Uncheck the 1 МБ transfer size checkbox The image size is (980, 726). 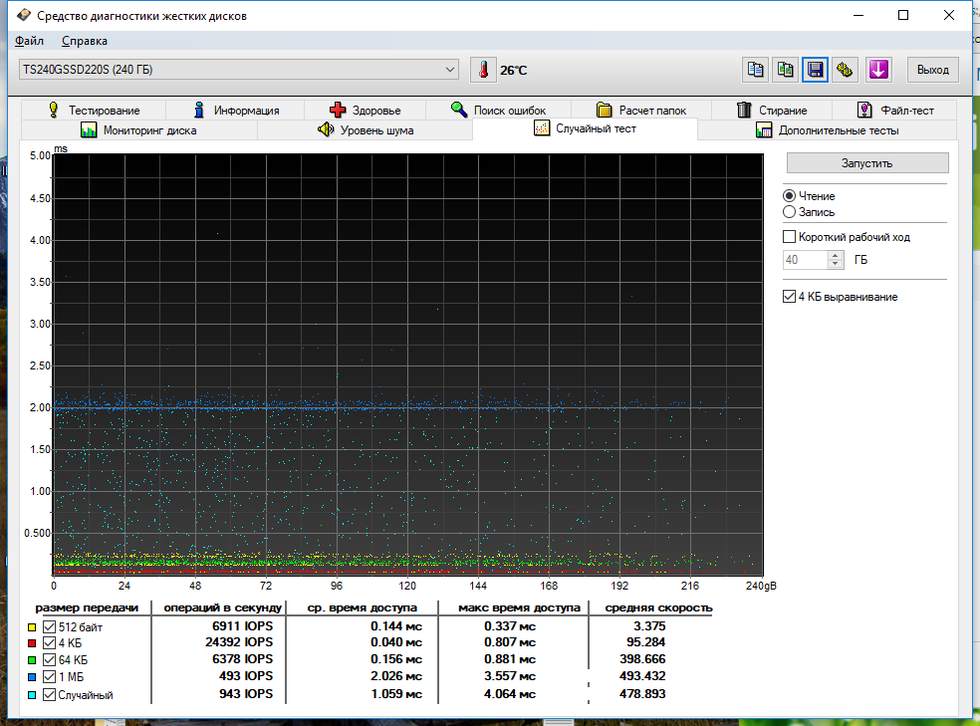[49, 677]
